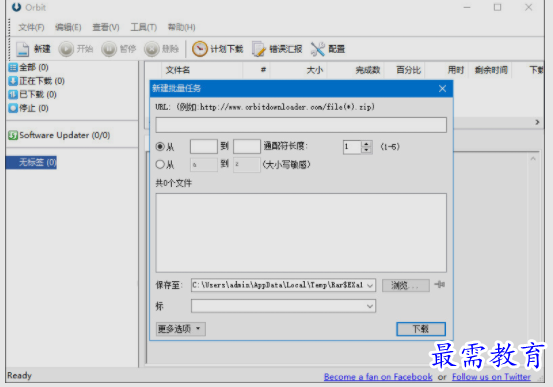The width and height of the screenshot is (553, 387).
Task: Open Become a fan on Facebook link
Action: click(378, 377)
